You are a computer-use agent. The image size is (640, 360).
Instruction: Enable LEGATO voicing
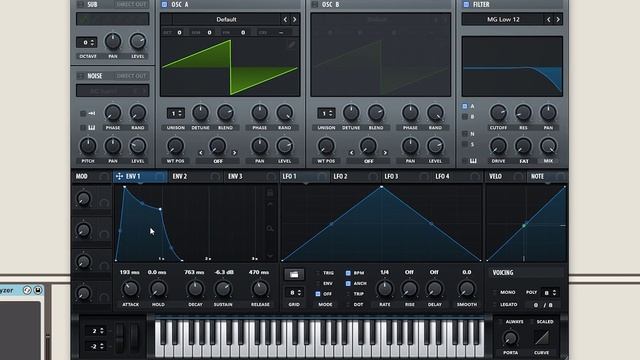click(x=494, y=304)
